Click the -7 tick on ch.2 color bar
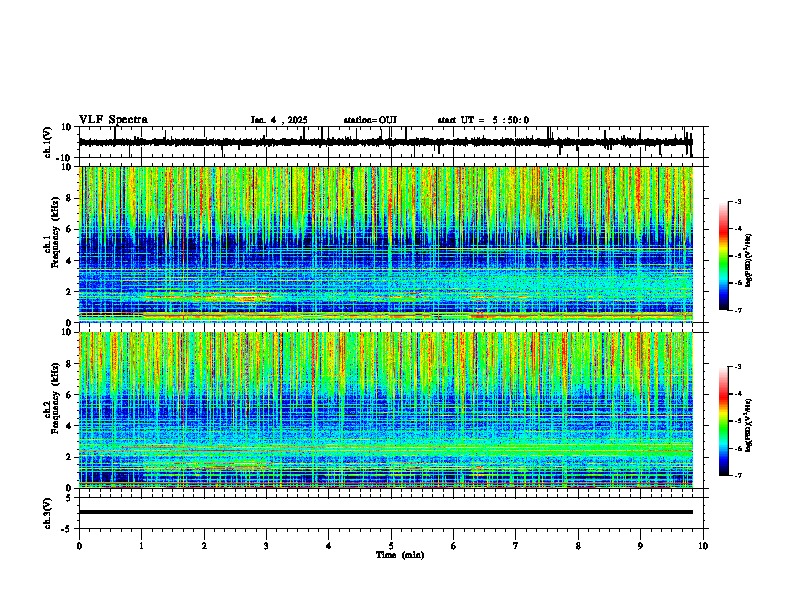The width and height of the screenshot is (792, 612). [x=737, y=476]
